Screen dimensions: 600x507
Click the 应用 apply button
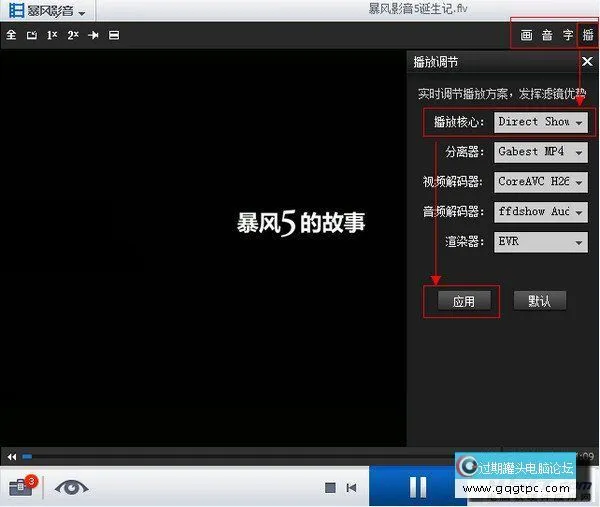[x=464, y=301]
